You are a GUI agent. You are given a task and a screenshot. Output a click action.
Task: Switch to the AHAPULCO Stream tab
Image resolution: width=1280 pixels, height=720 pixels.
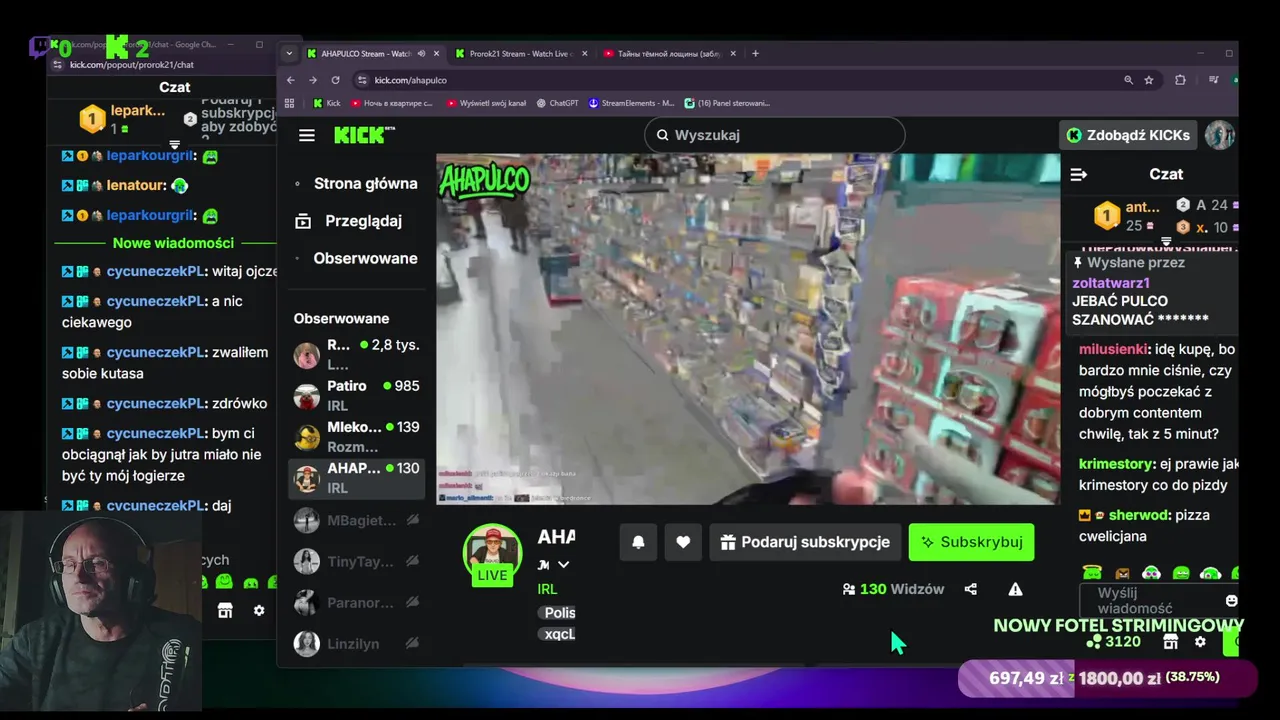coord(366,53)
